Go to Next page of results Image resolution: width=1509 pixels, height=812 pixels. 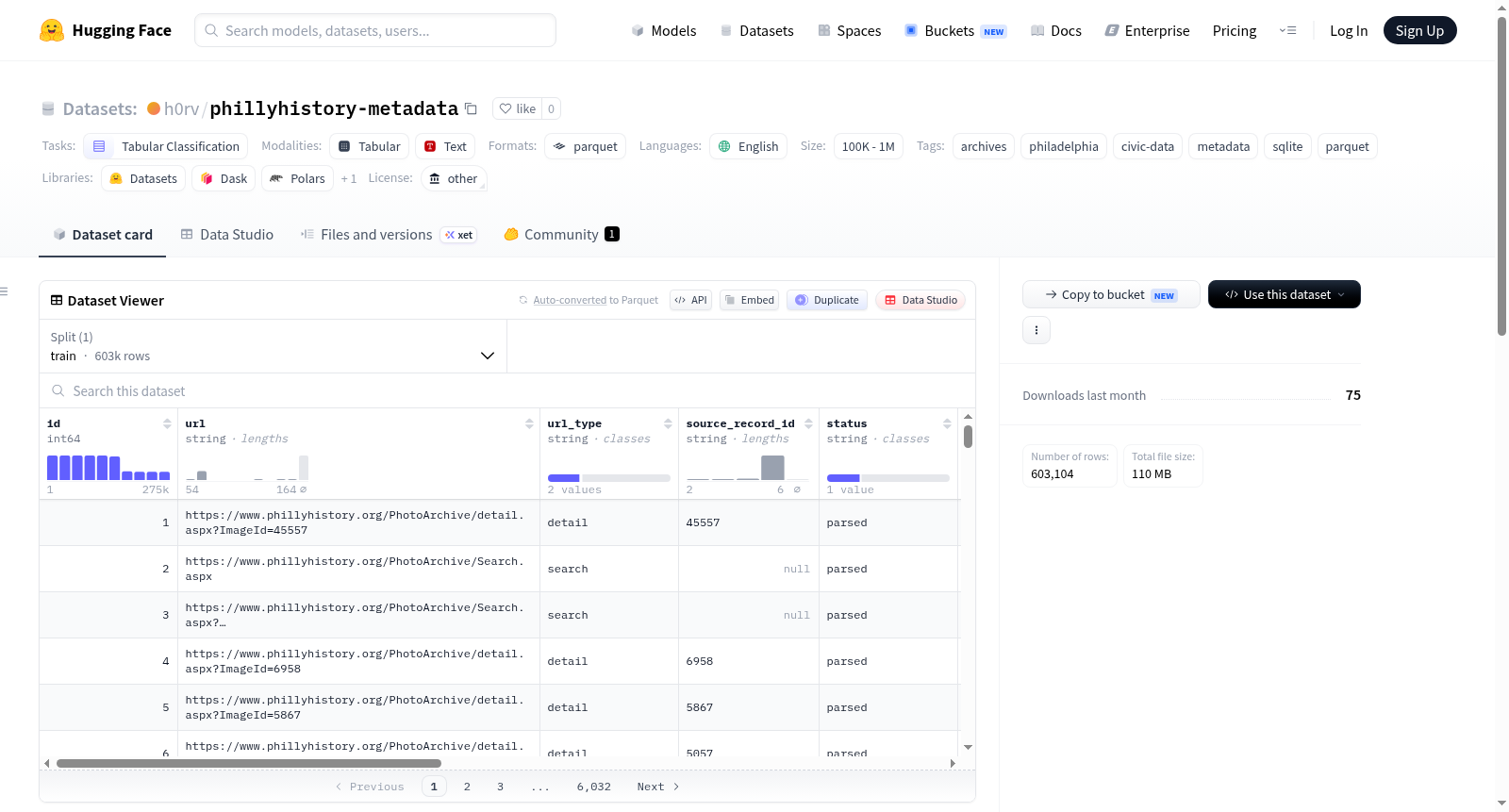pos(658,787)
